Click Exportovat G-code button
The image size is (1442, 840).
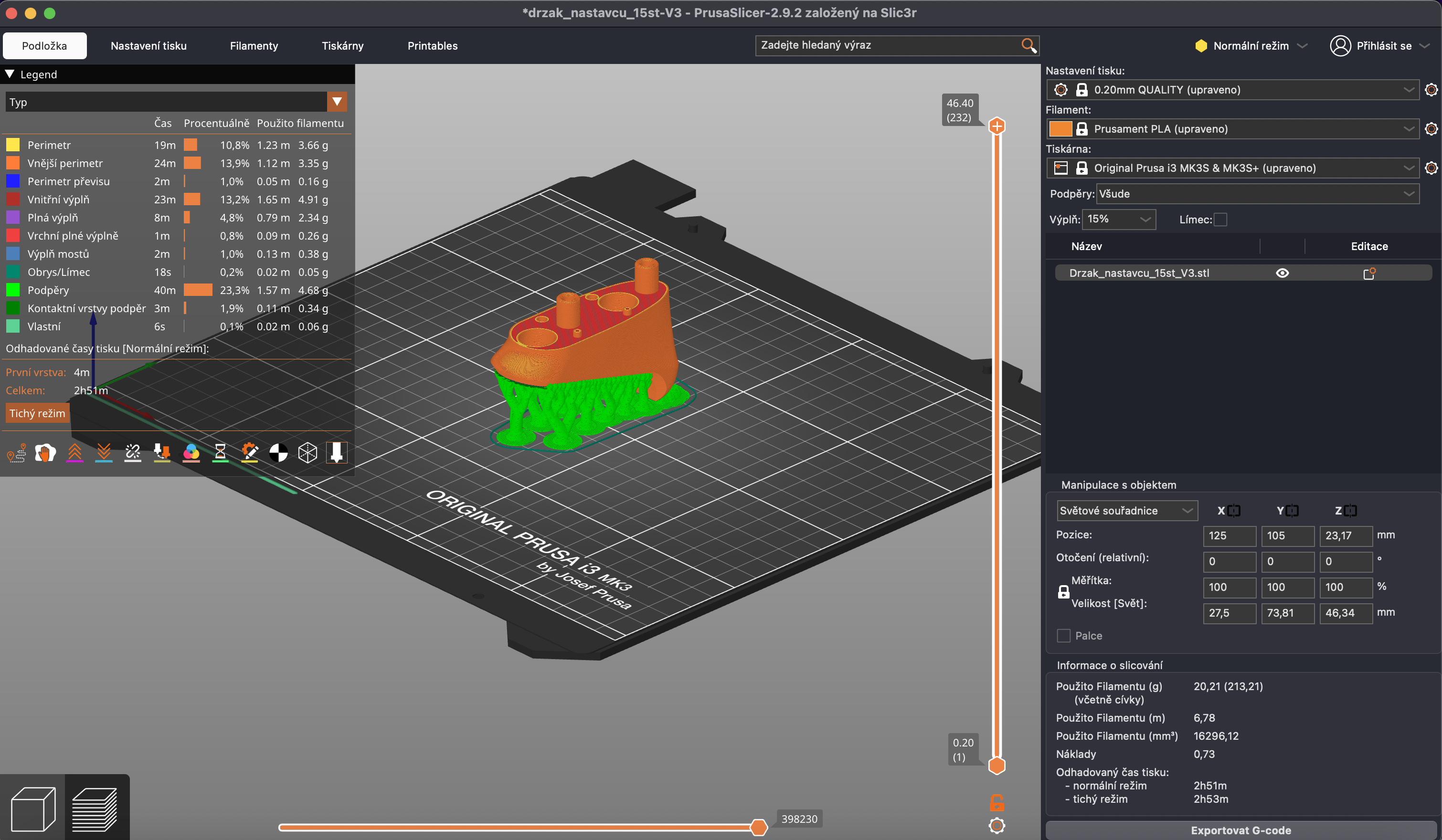1240,829
